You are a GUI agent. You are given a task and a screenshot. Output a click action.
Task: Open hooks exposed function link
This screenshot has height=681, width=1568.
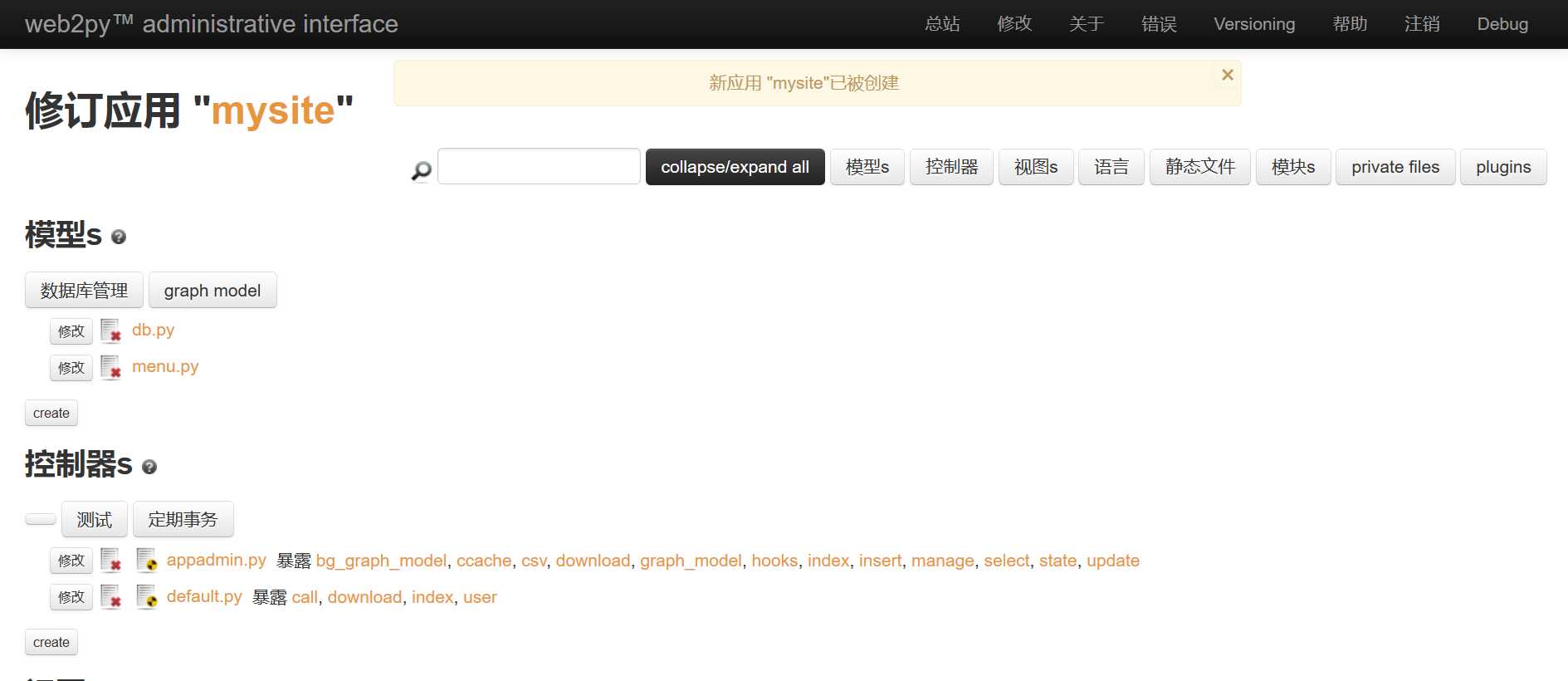(x=774, y=561)
